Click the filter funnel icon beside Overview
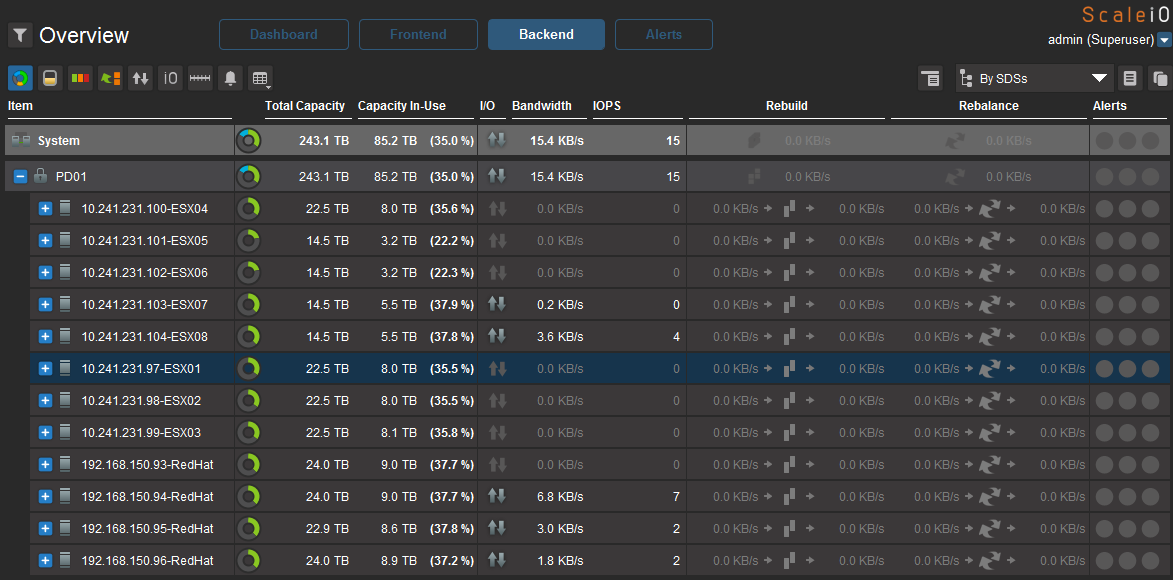This screenshot has height=580, width=1173. pos(20,36)
